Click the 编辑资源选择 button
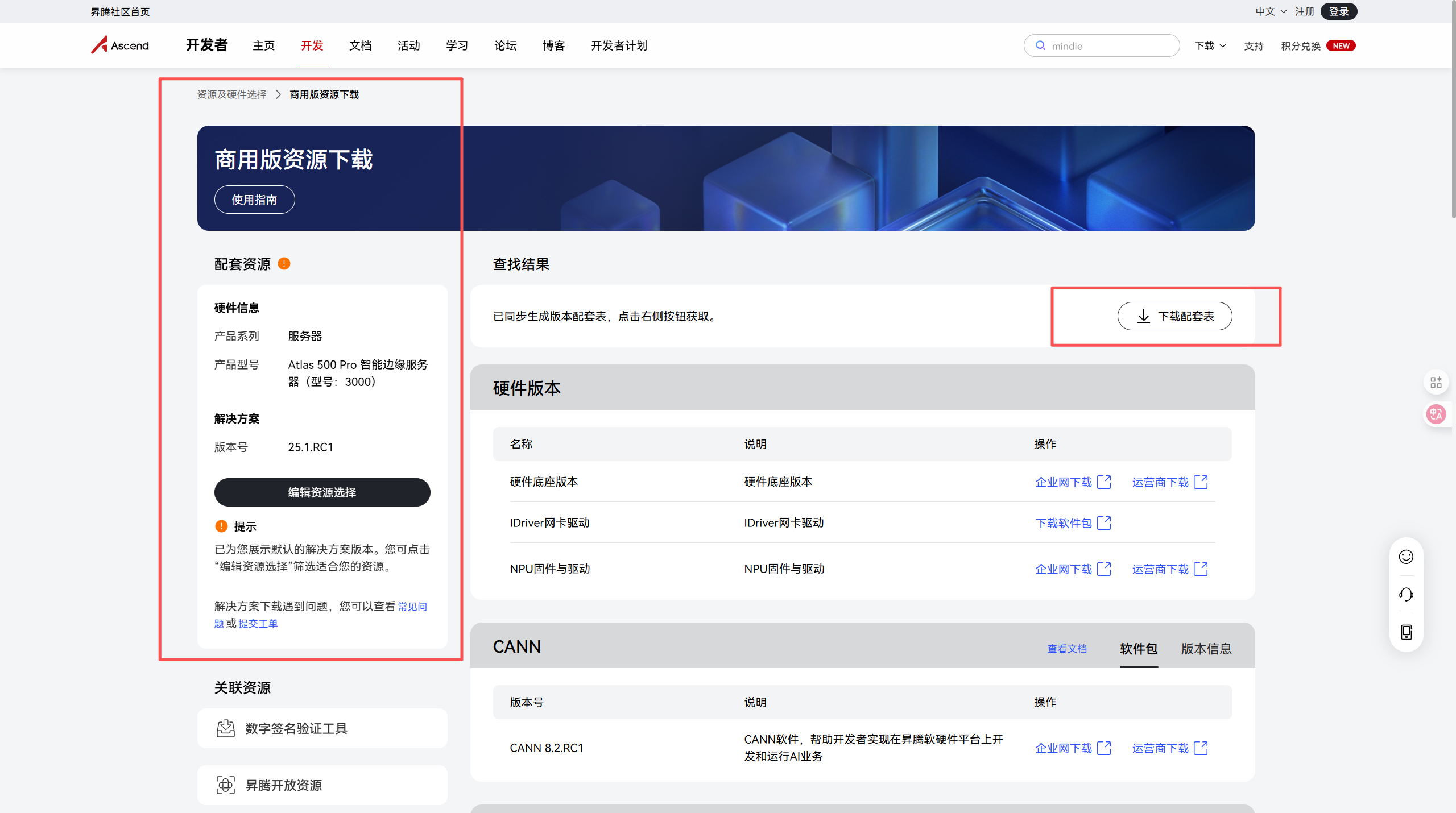Screen dimensions: 1456x813 [322, 492]
